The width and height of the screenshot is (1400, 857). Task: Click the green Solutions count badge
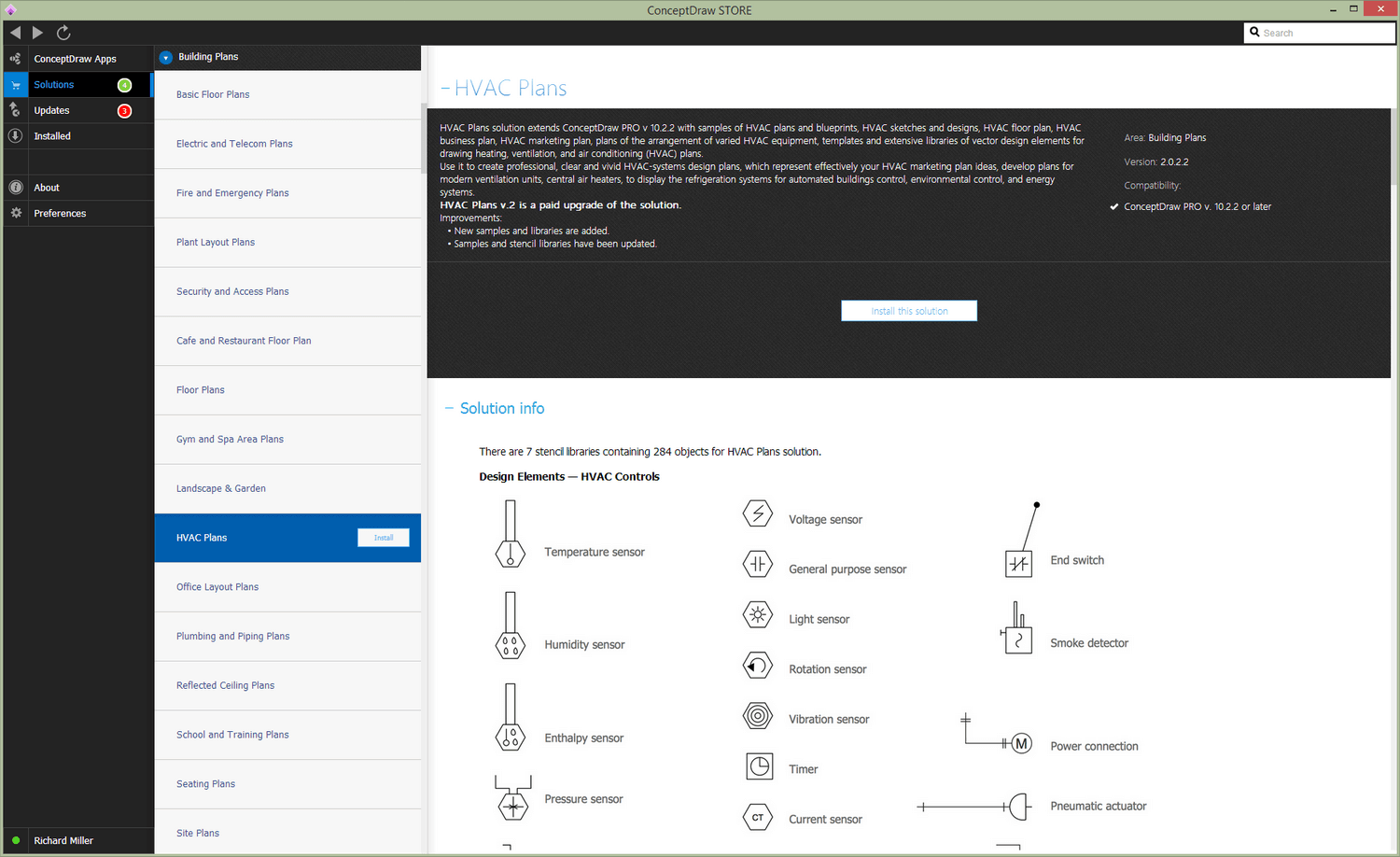[124, 85]
